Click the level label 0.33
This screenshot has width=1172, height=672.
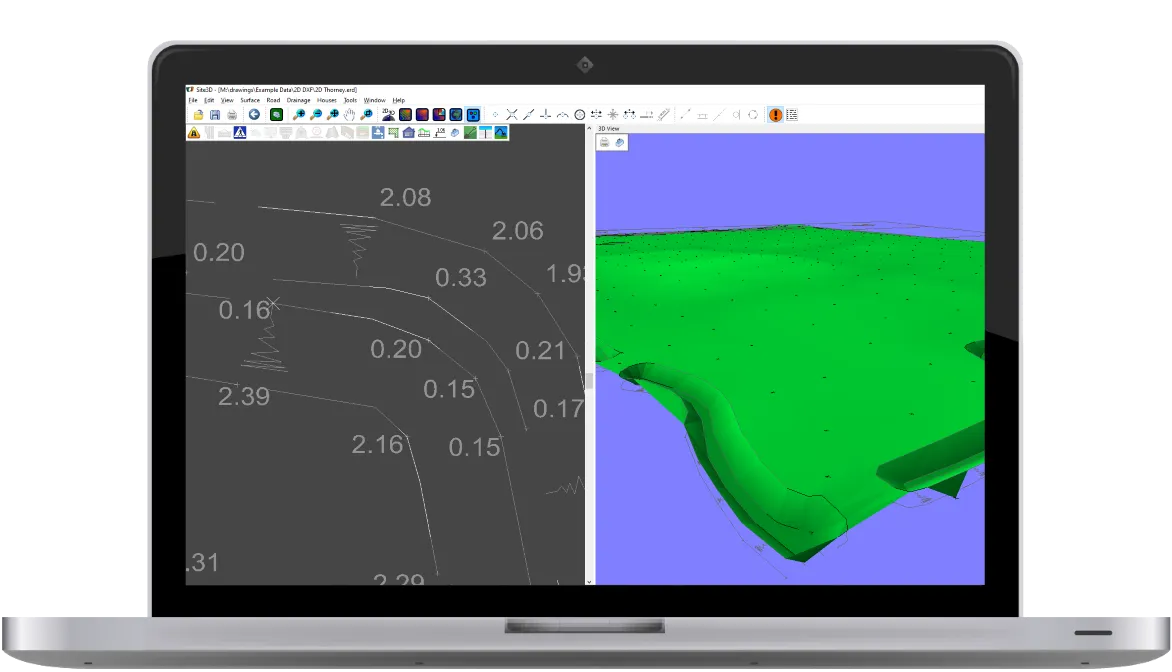pos(461,278)
